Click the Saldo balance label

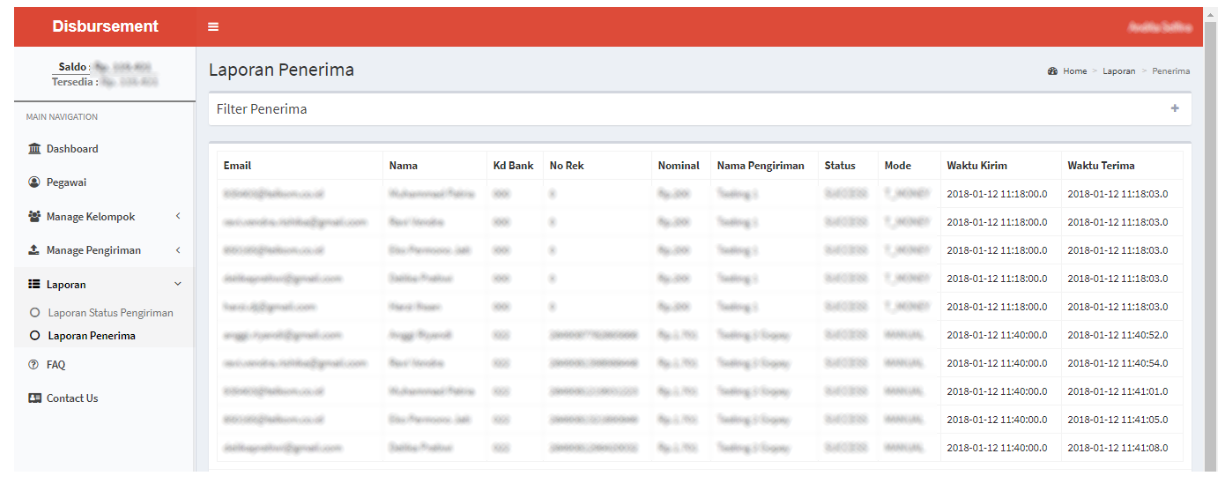75,67
